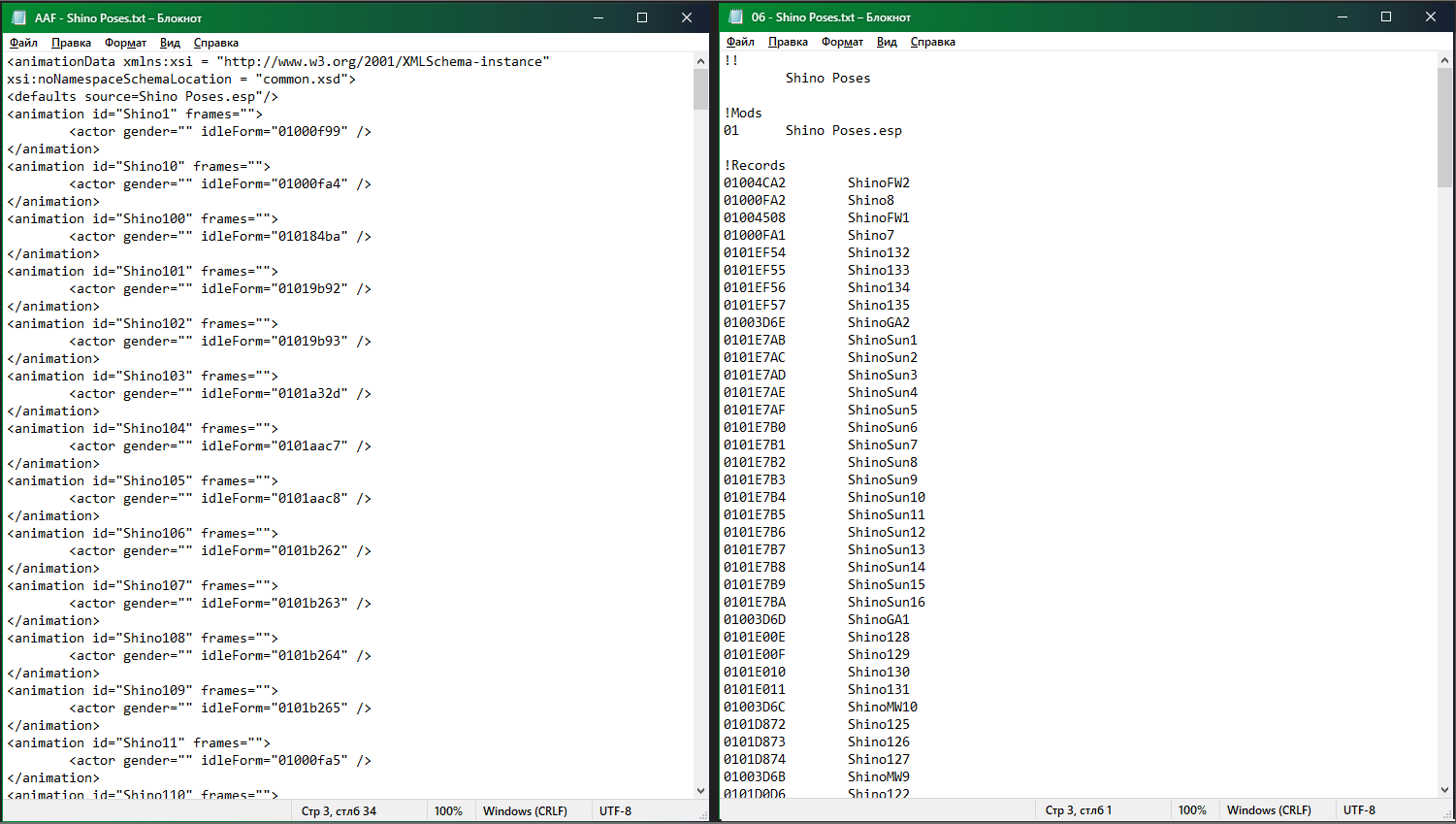Maximize the AAF - Shino Poses window
1456x824 pixels.
[x=642, y=17]
